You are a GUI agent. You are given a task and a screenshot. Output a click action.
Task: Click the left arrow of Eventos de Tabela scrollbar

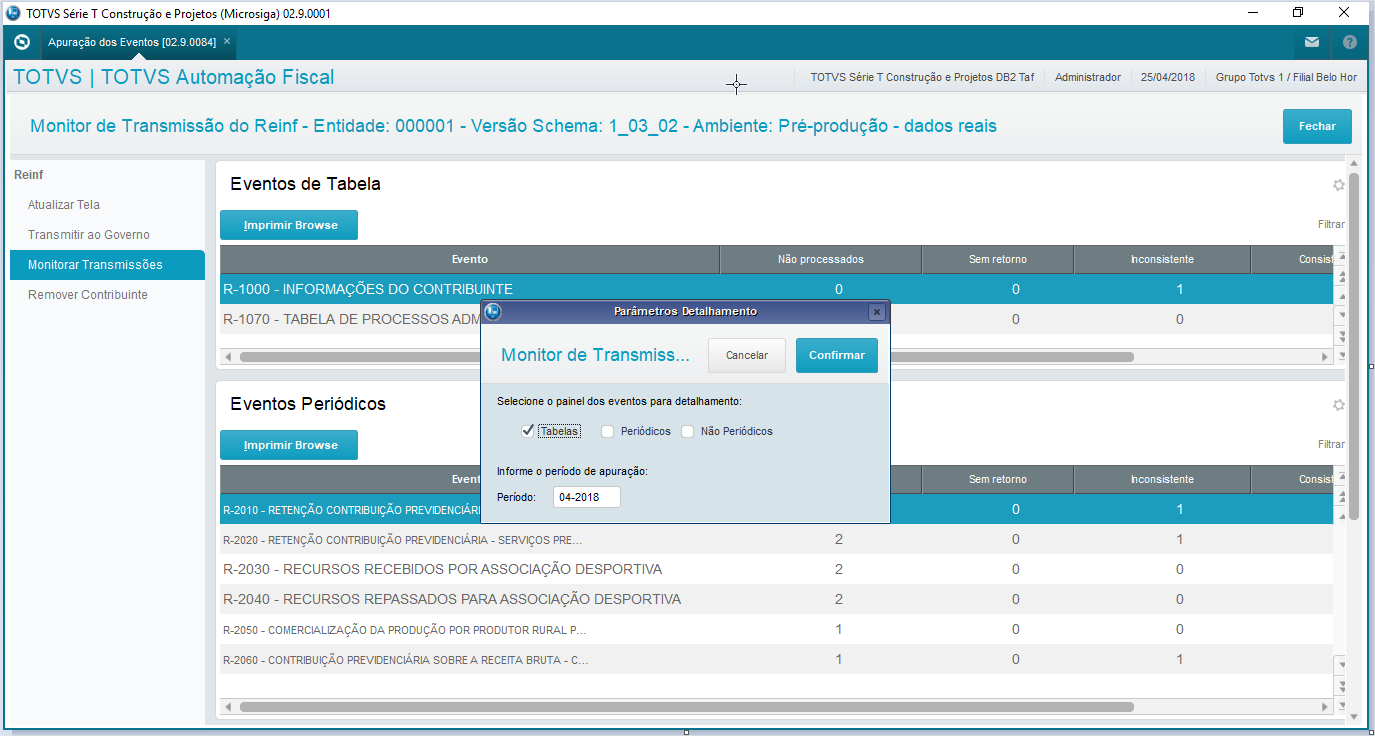pos(227,357)
